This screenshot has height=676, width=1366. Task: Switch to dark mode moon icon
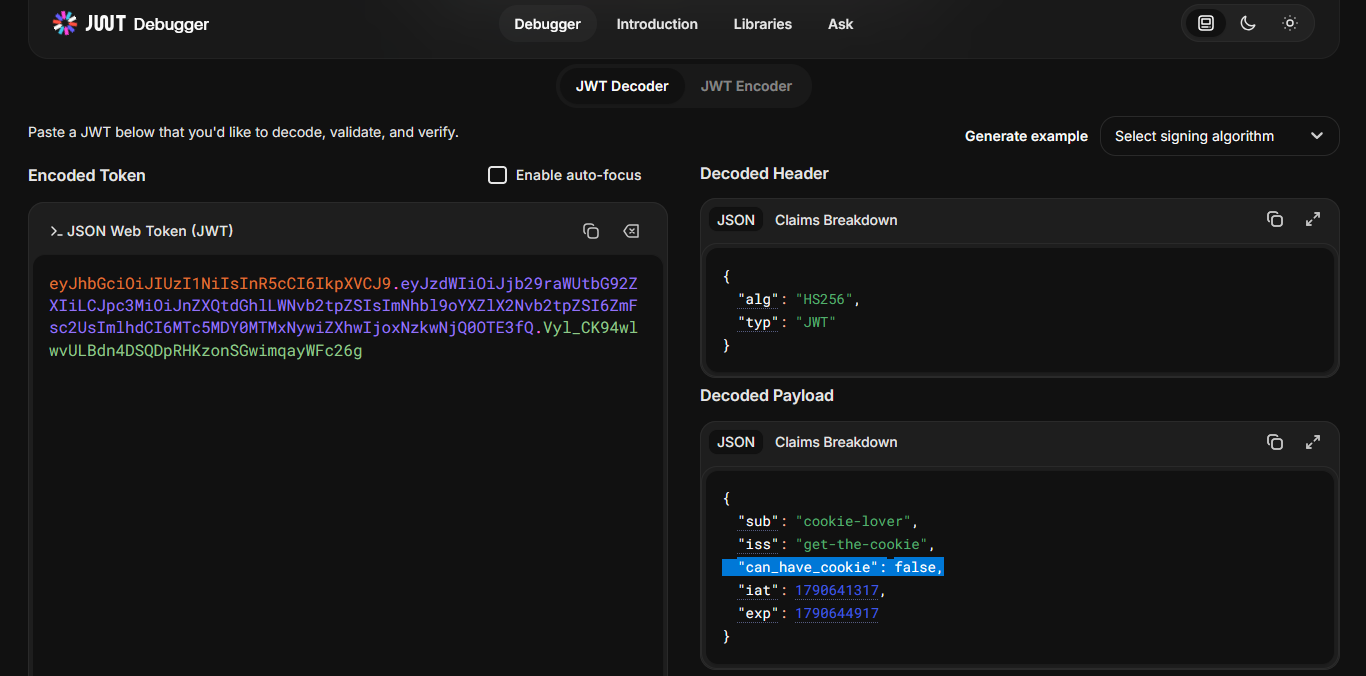pos(1248,23)
